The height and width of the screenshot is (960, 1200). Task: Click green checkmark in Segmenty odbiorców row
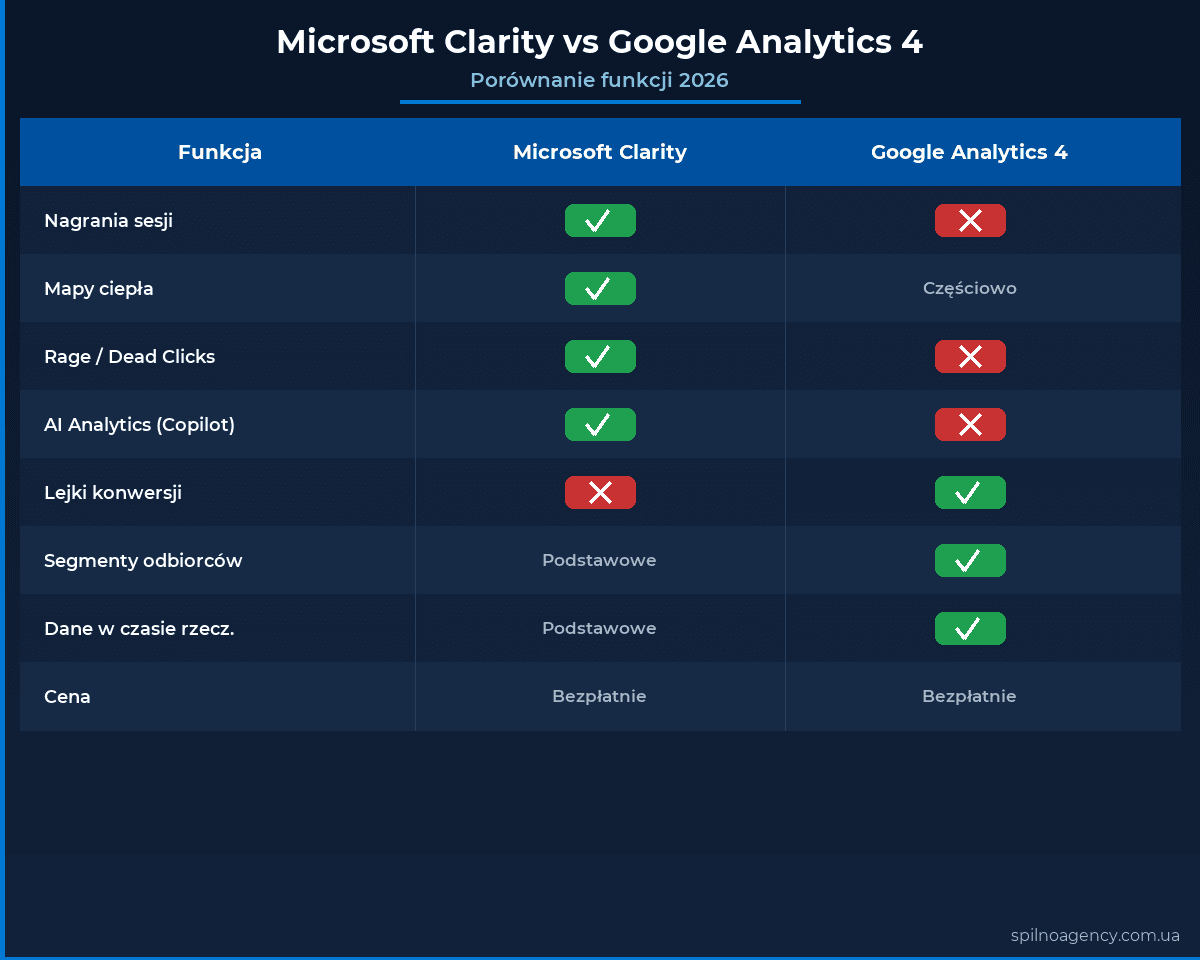pos(970,561)
